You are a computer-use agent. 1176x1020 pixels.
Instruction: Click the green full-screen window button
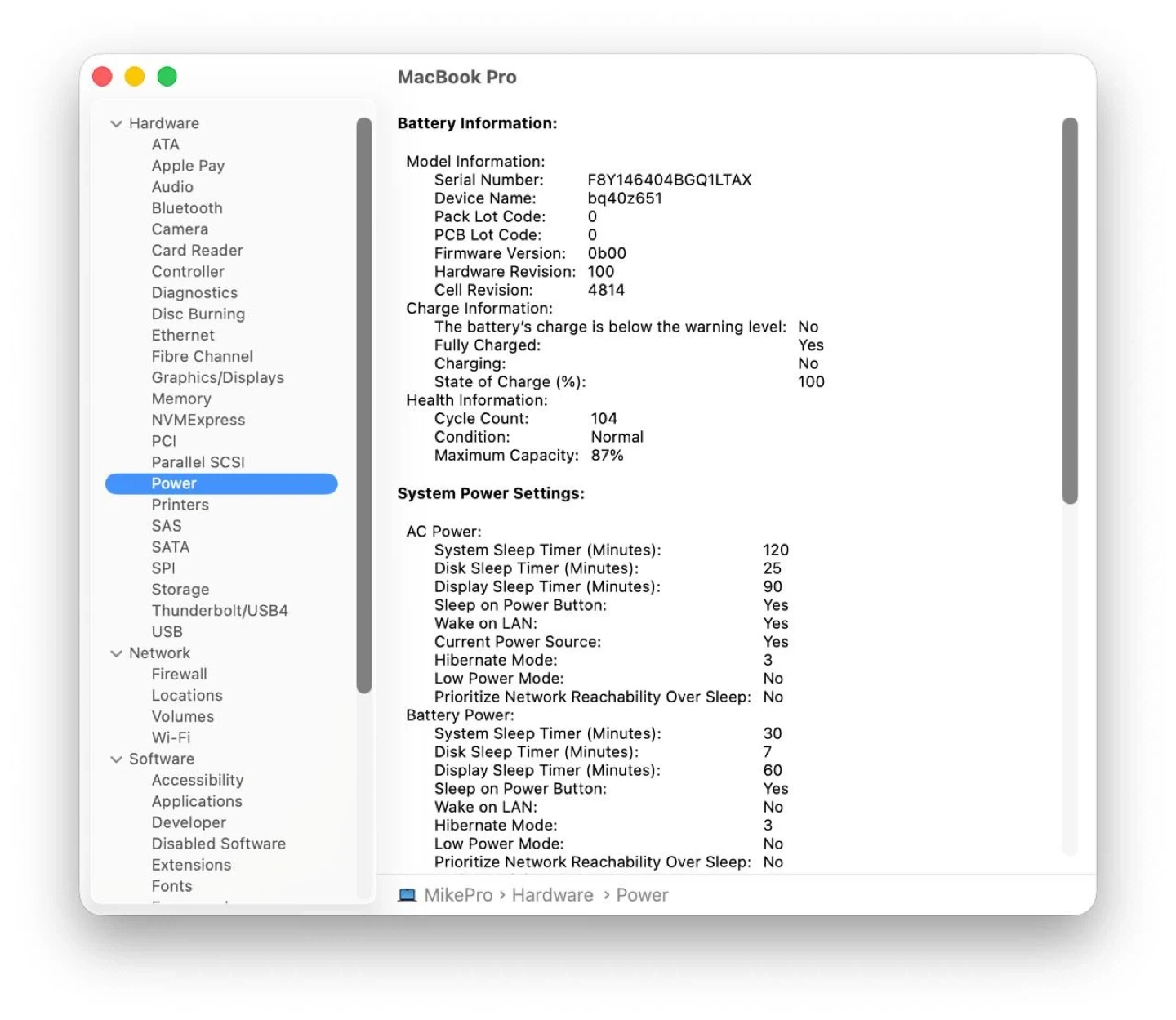(167, 77)
